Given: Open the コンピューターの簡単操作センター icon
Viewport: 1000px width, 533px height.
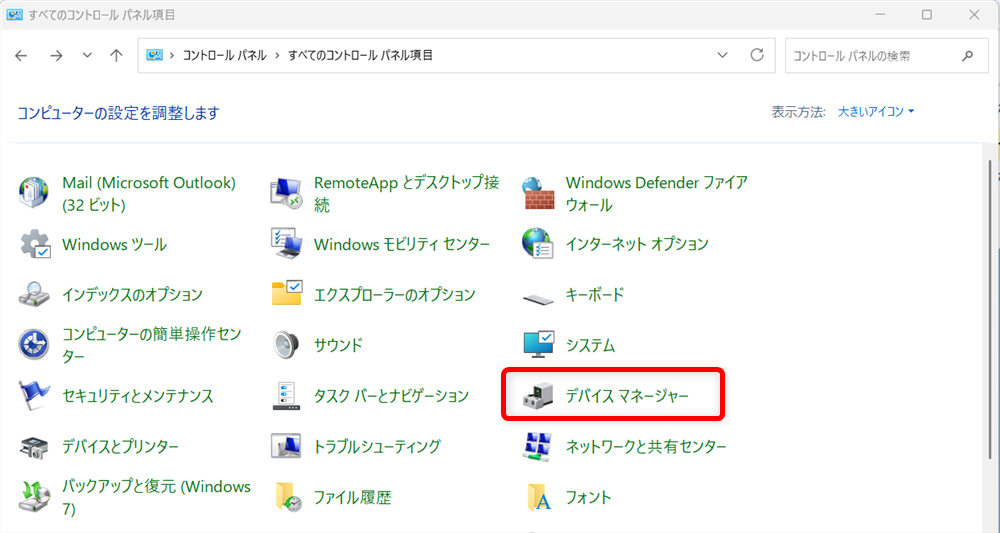Looking at the screenshot, I should 34,345.
